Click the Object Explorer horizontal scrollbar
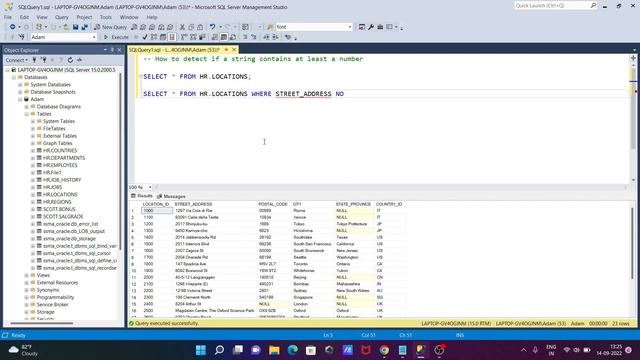Image resolution: width=640 pixels, height=360 pixels. 42,323
